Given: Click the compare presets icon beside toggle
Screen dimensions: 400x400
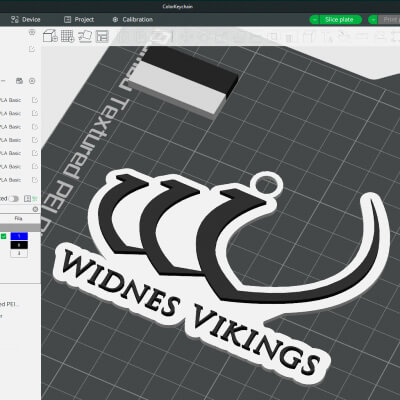Looking at the screenshot, I should 28,199.
